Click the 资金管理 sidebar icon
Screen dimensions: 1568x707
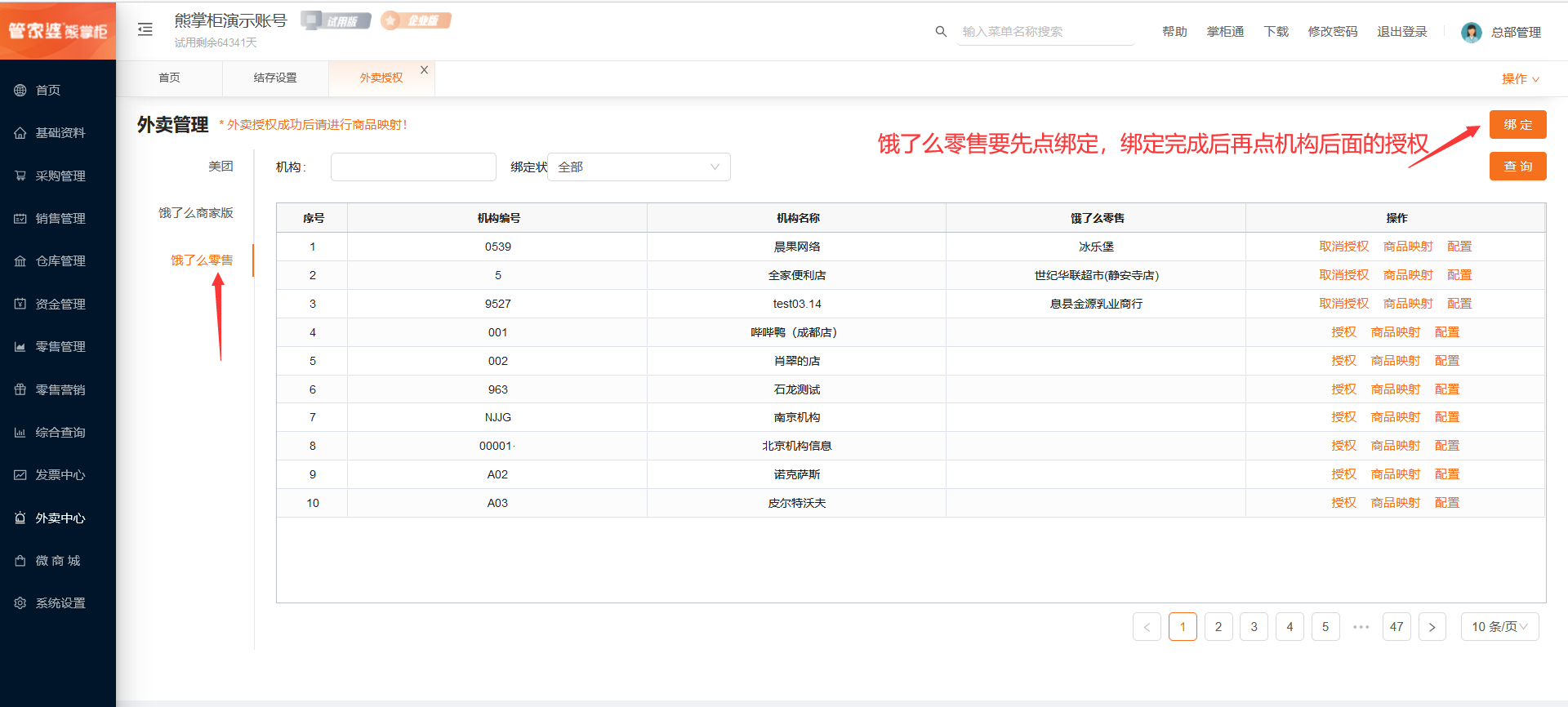20,304
